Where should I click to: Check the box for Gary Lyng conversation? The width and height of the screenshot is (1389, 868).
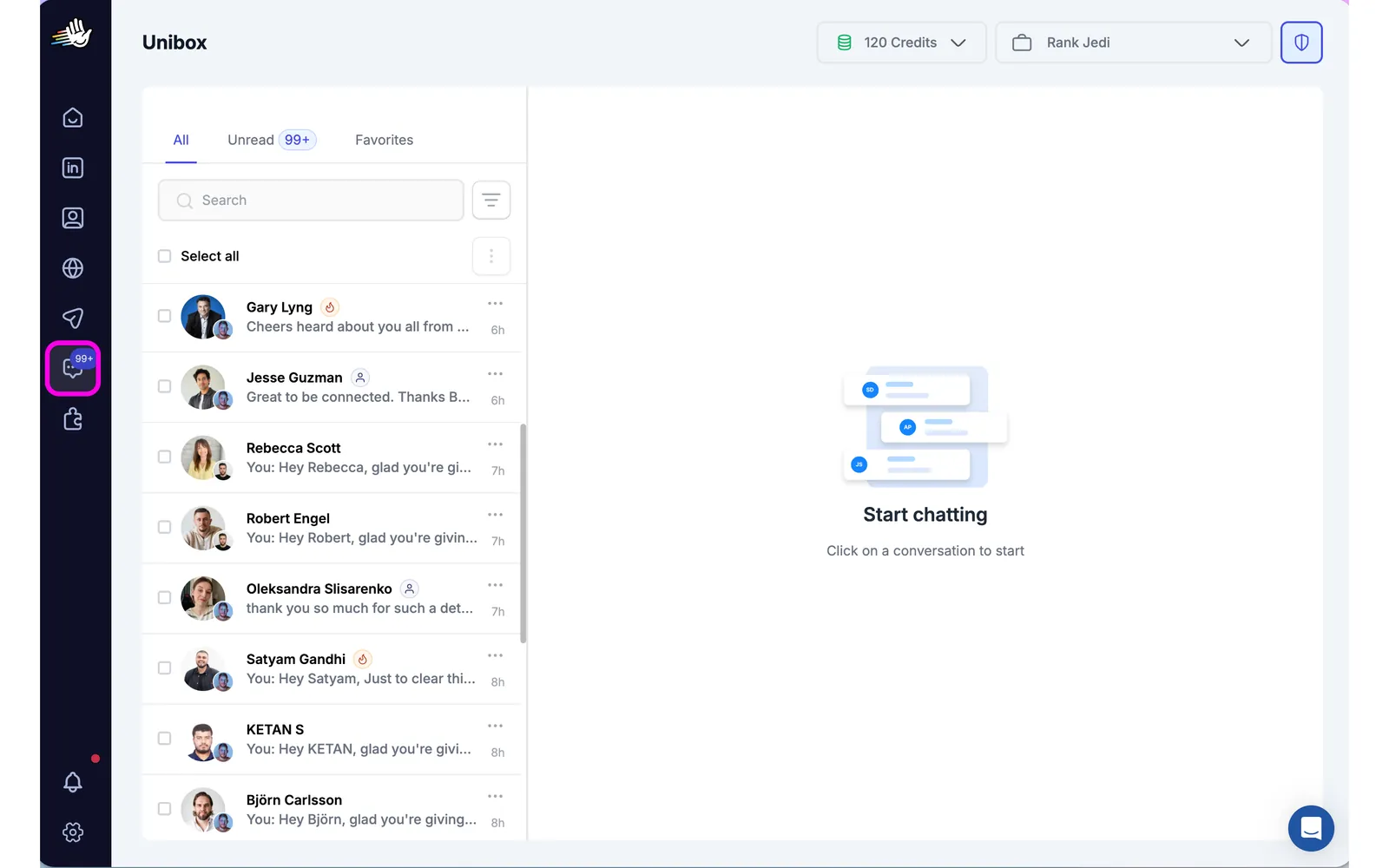(164, 316)
